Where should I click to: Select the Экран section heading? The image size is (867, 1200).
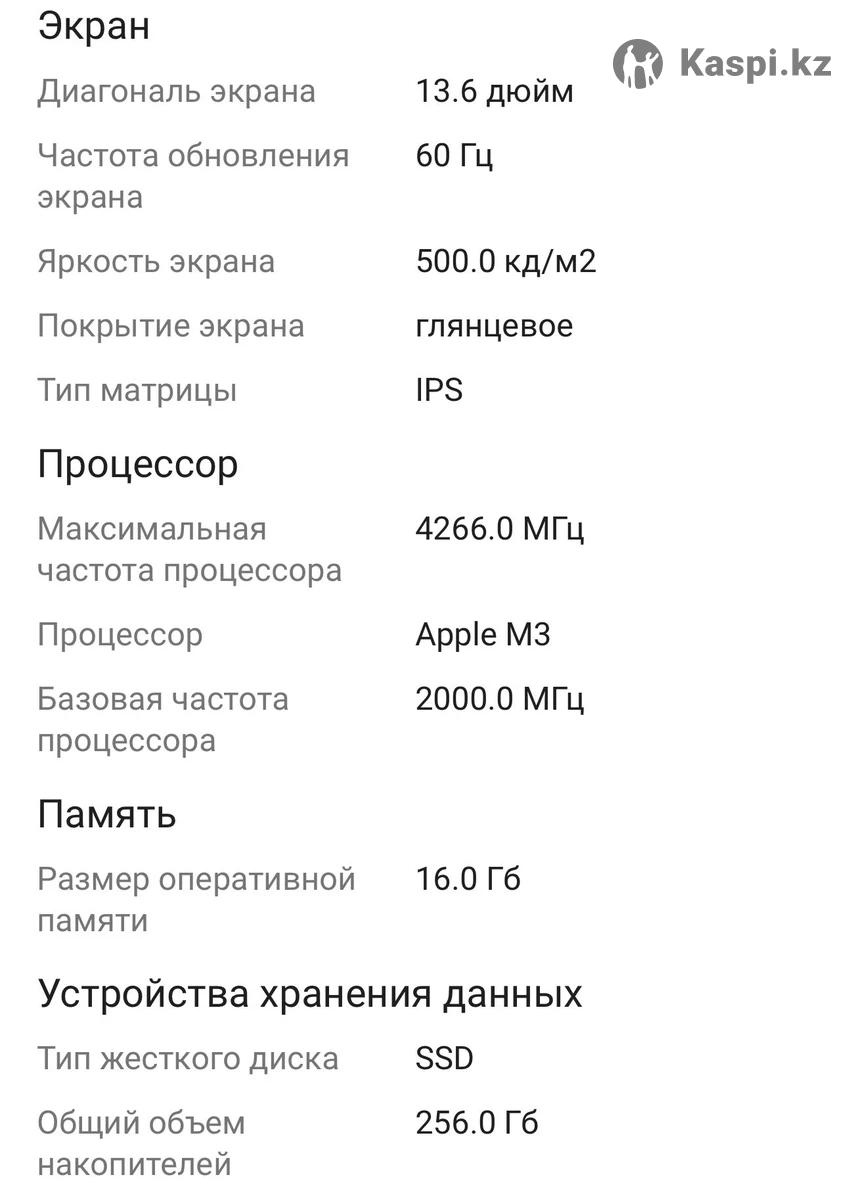pyautogui.click(x=94, y=26)
